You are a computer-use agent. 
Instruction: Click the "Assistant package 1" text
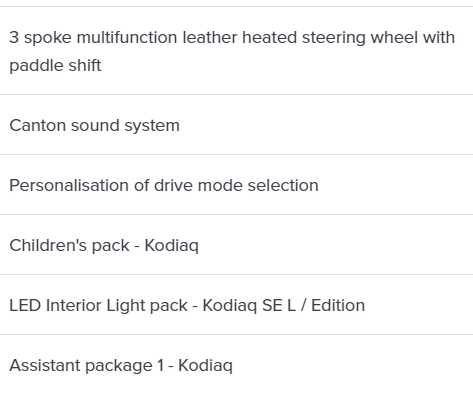coord(87,366)
